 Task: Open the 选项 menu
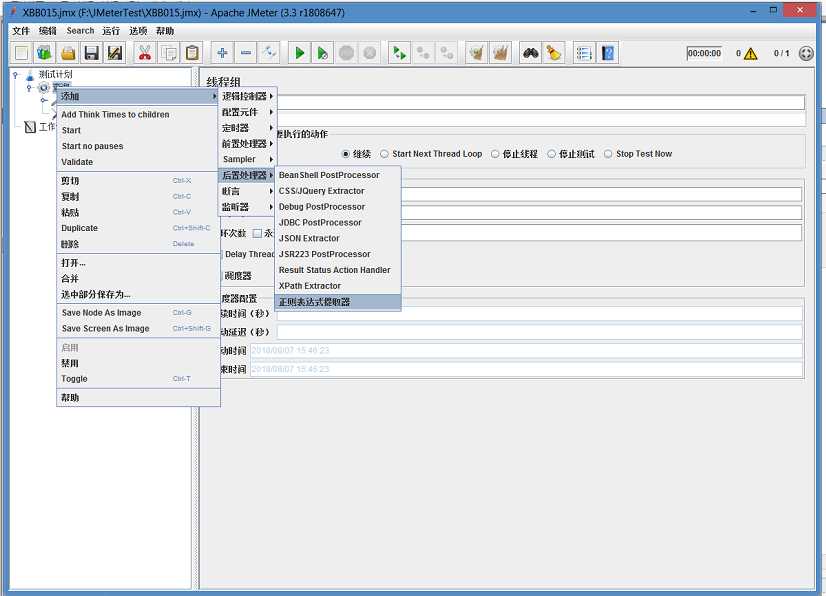click(138, 31)
